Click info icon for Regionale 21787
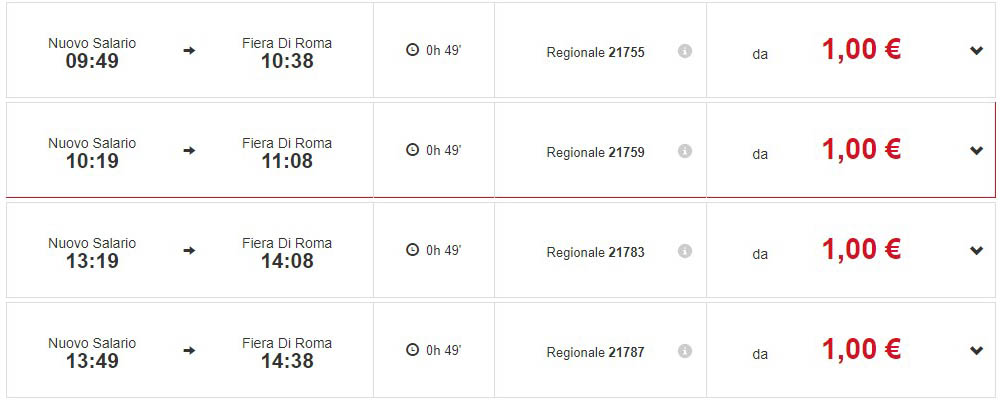This screenshot has width=1000, height=400. coord(685,351)
